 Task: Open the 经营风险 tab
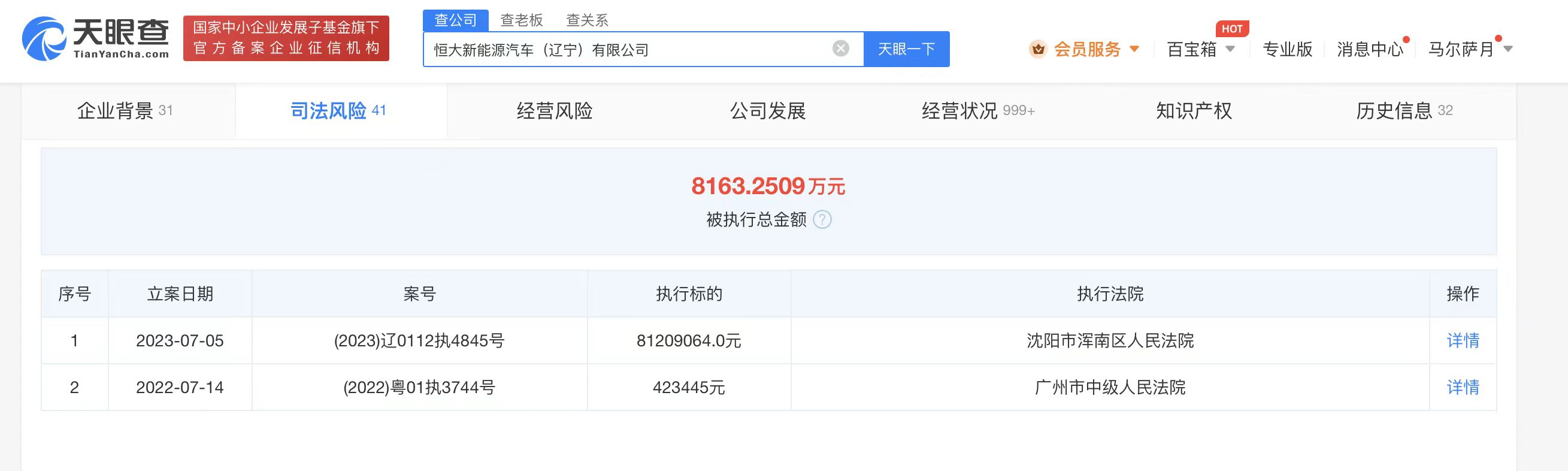[x=554, y=110]
